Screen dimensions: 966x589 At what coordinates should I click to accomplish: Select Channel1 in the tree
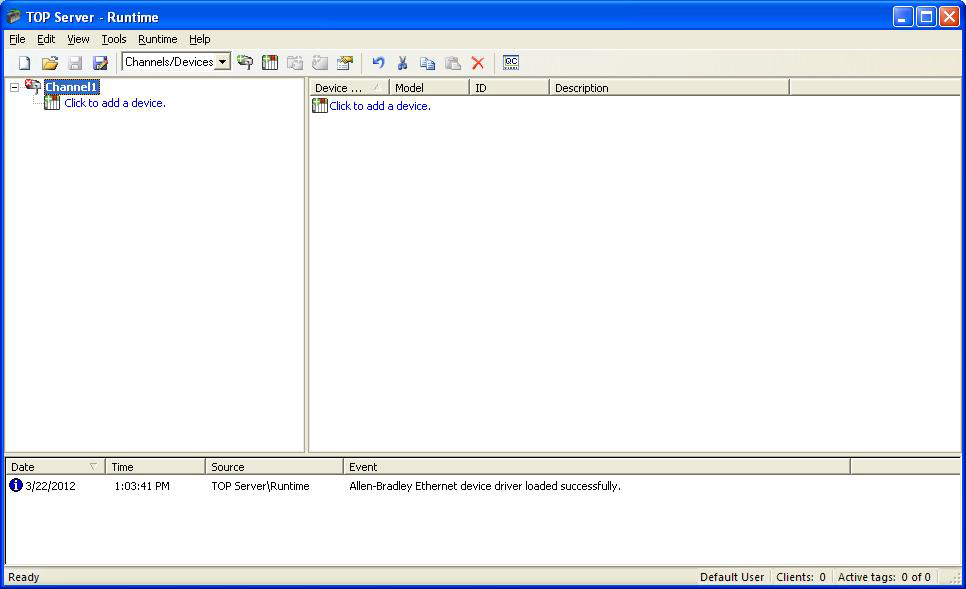[x=71, y=87]
